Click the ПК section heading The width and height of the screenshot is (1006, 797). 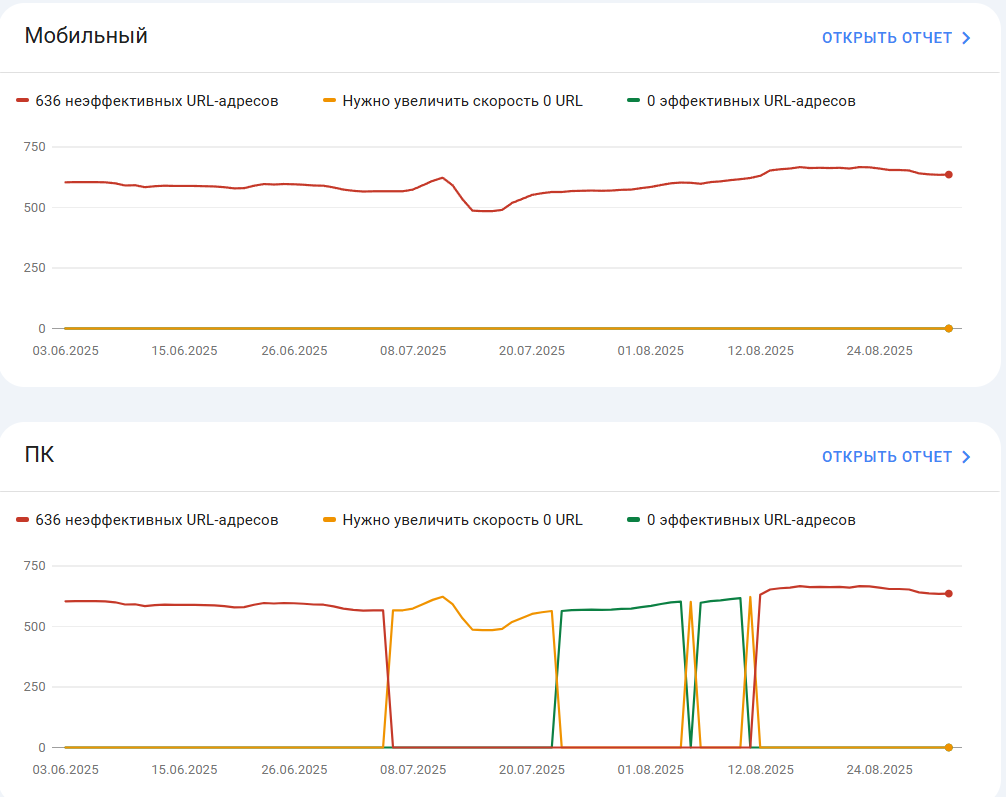pos(39,454)
